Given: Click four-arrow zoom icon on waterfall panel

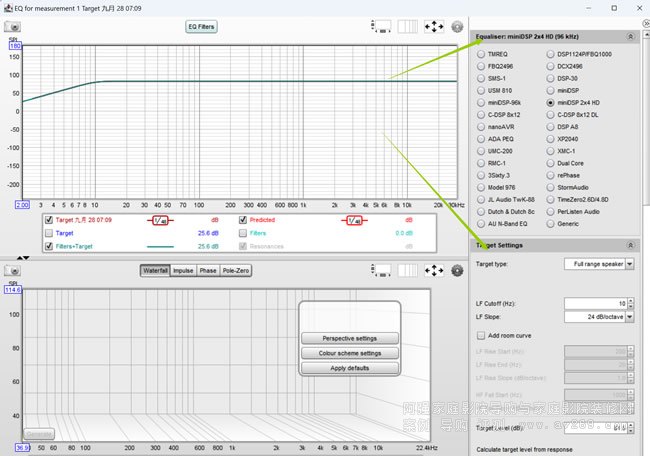Looking at the screenshot, I should [x=436, y=270].
